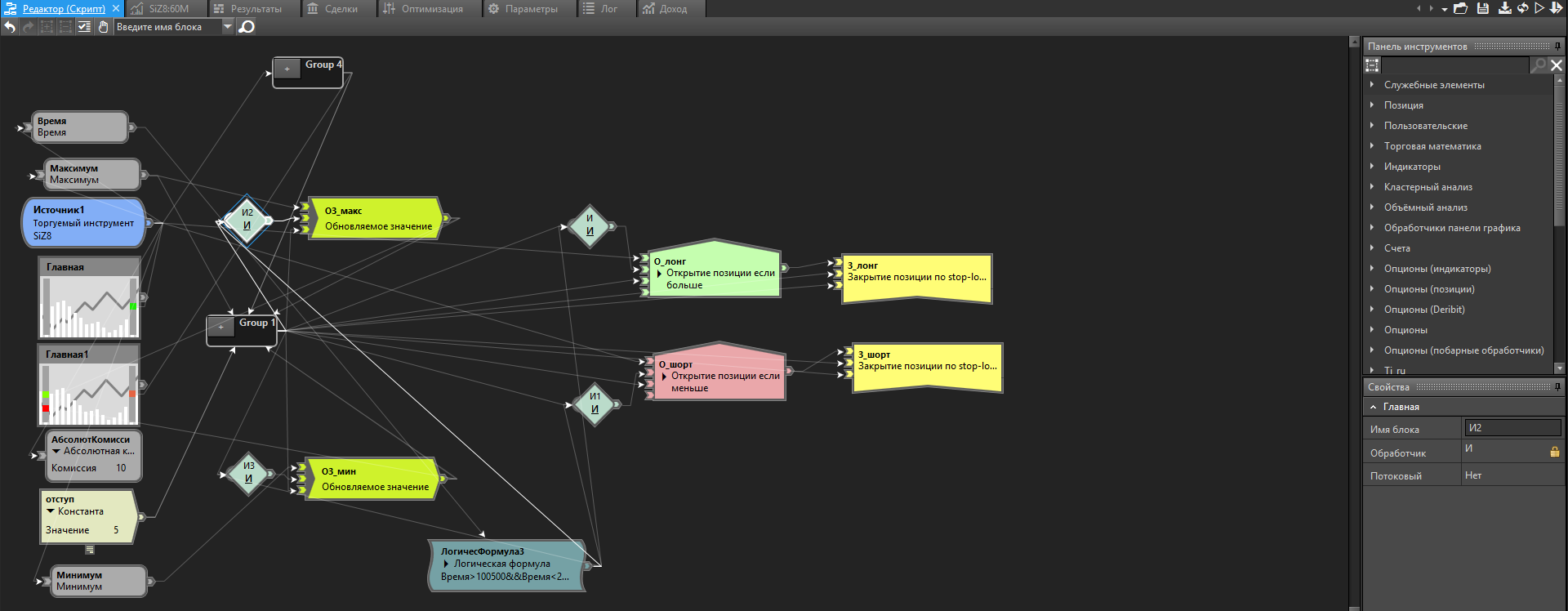
Task: Close the Редактор (Скрипт) tab
Action: coord(116,9)
